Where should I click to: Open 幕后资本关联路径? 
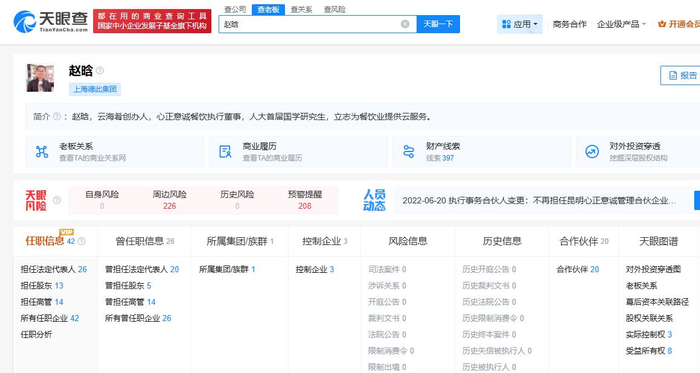(657, 302)
